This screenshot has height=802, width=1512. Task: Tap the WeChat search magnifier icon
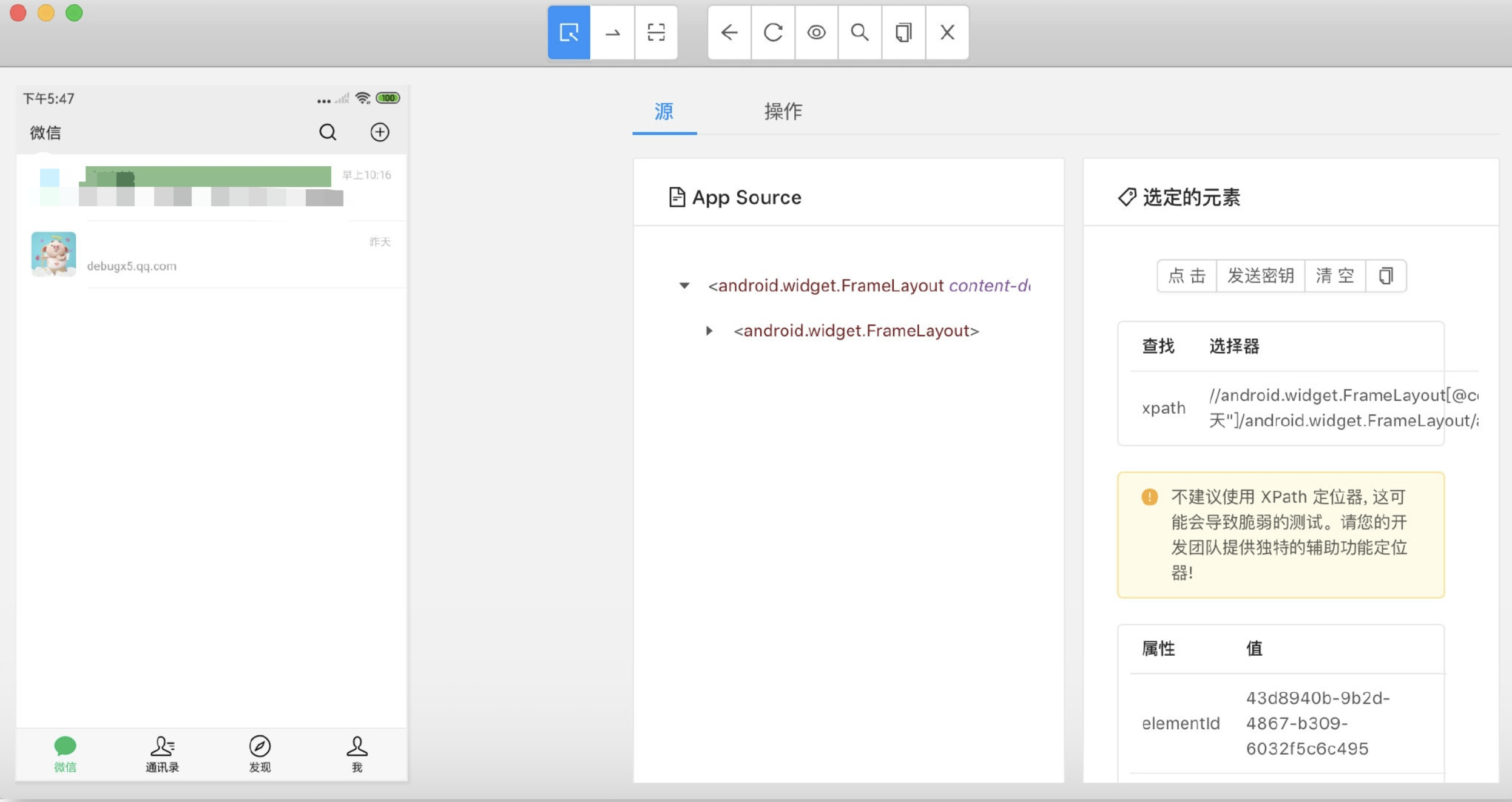click(x=328, y=132)
